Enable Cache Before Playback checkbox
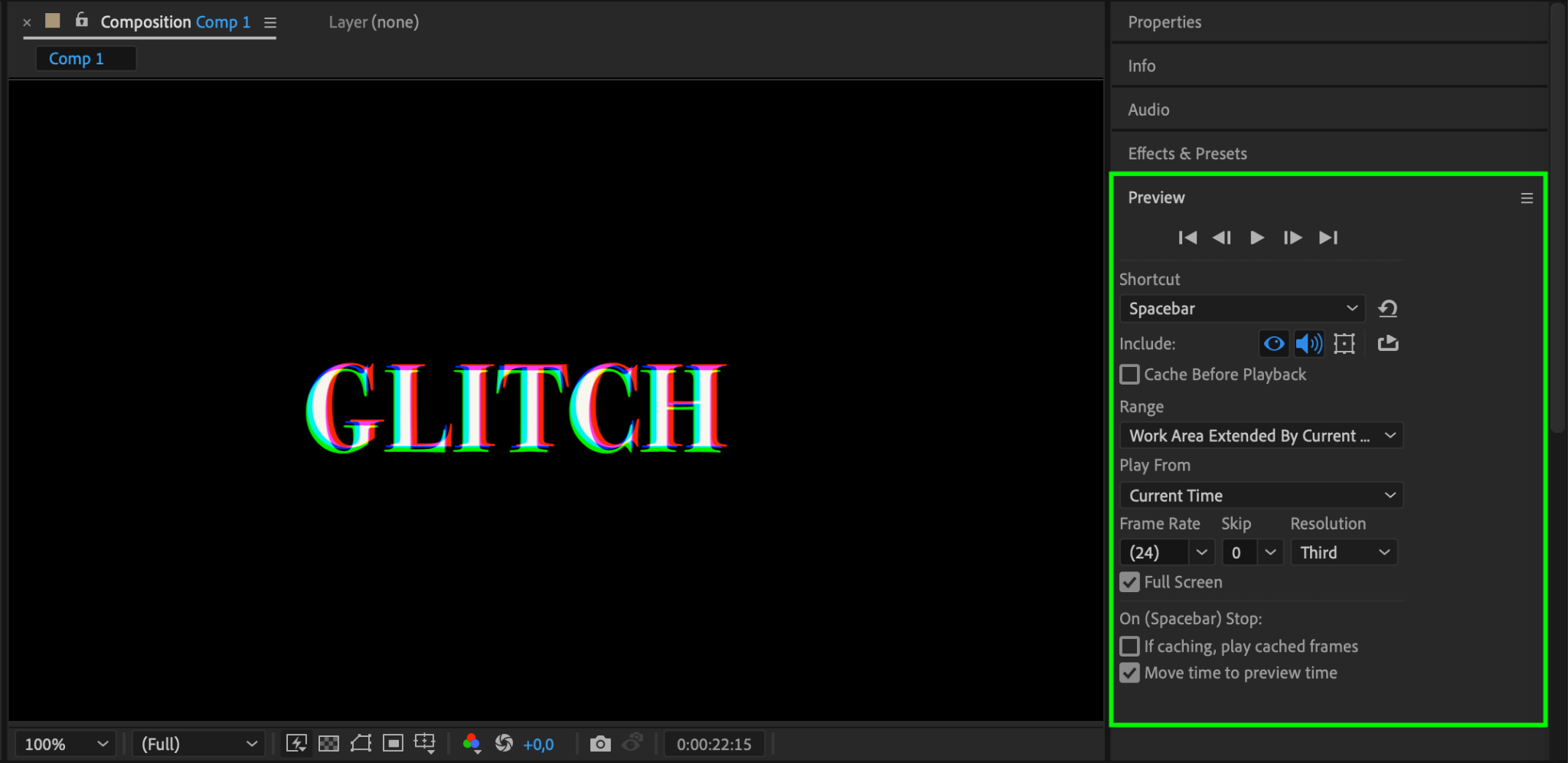The image size is (1568, 763). [1129, 375]
